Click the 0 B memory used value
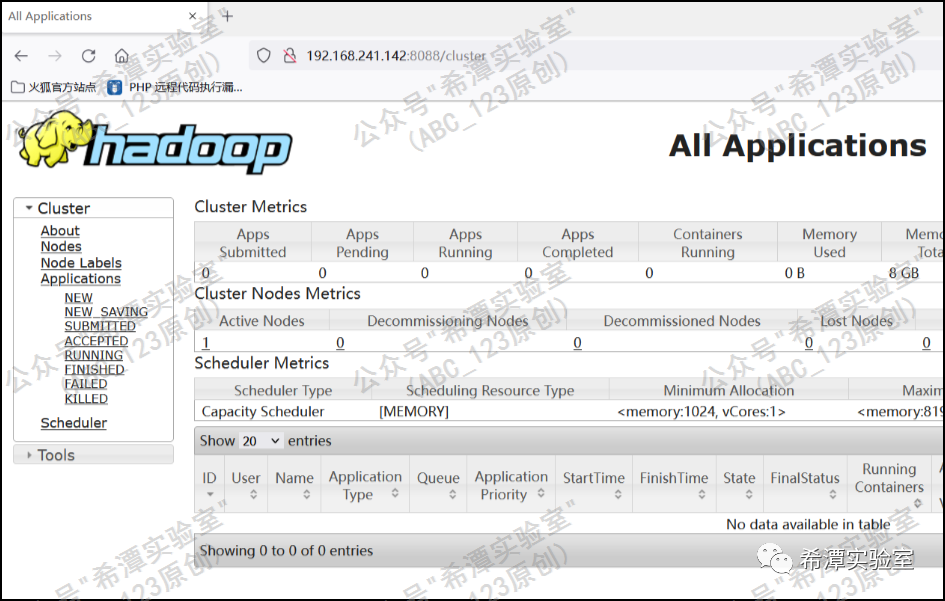This screenshot has width=945, height=601. 794,273
